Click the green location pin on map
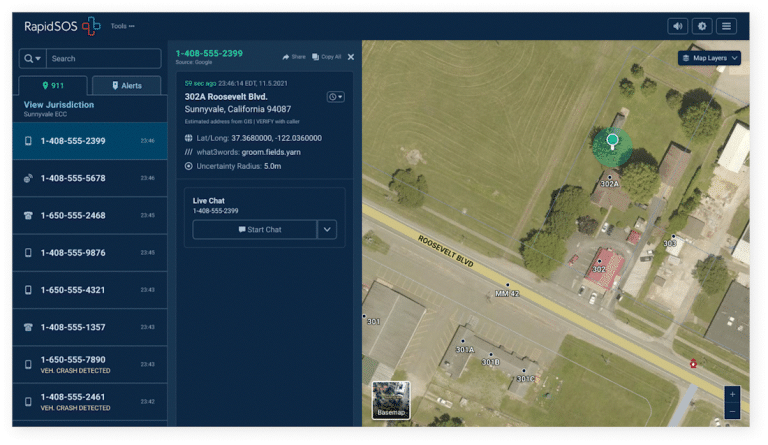The image size is (768, 445). pos(612,141)
